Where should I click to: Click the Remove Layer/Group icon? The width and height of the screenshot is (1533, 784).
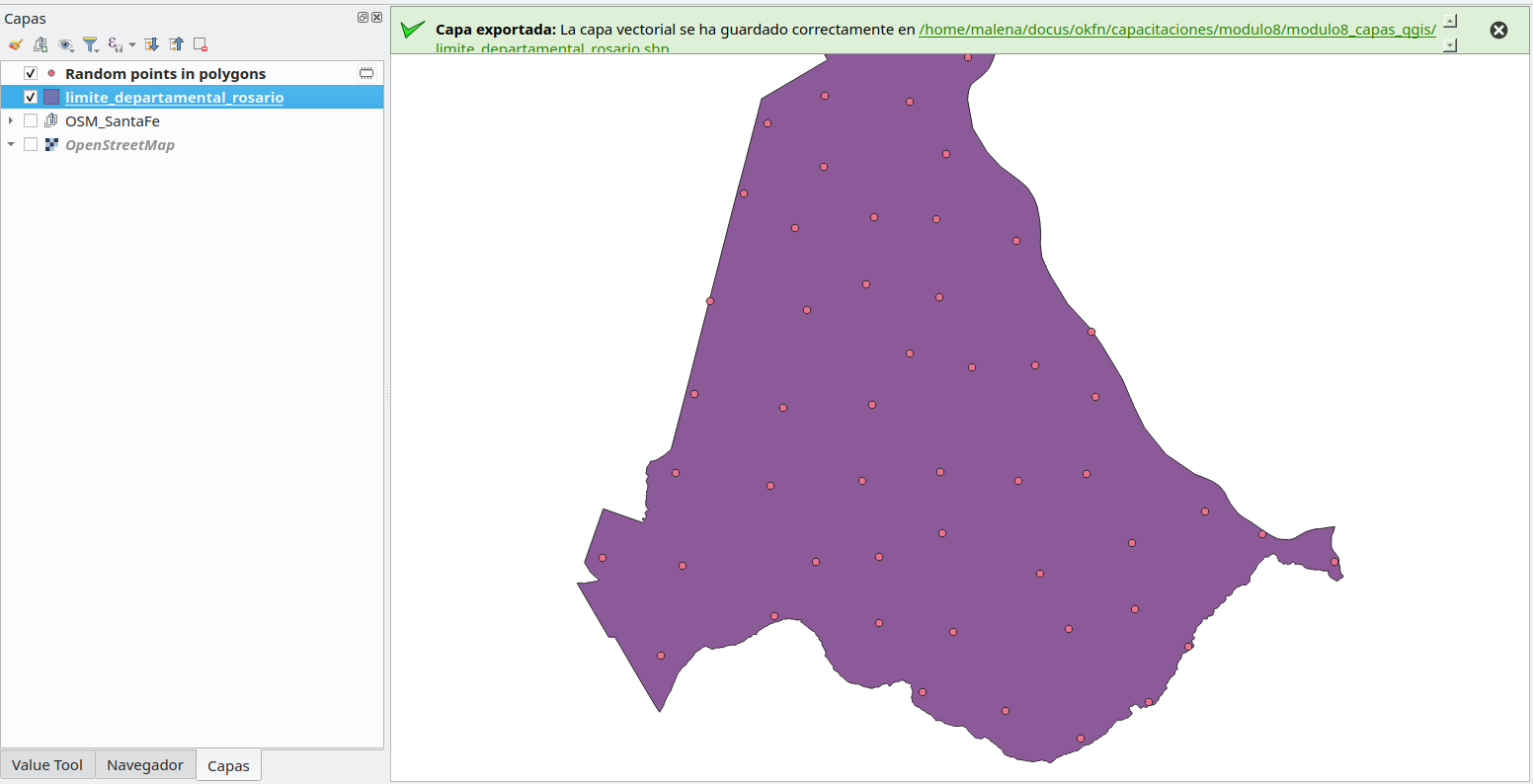(x=201, y=44)
